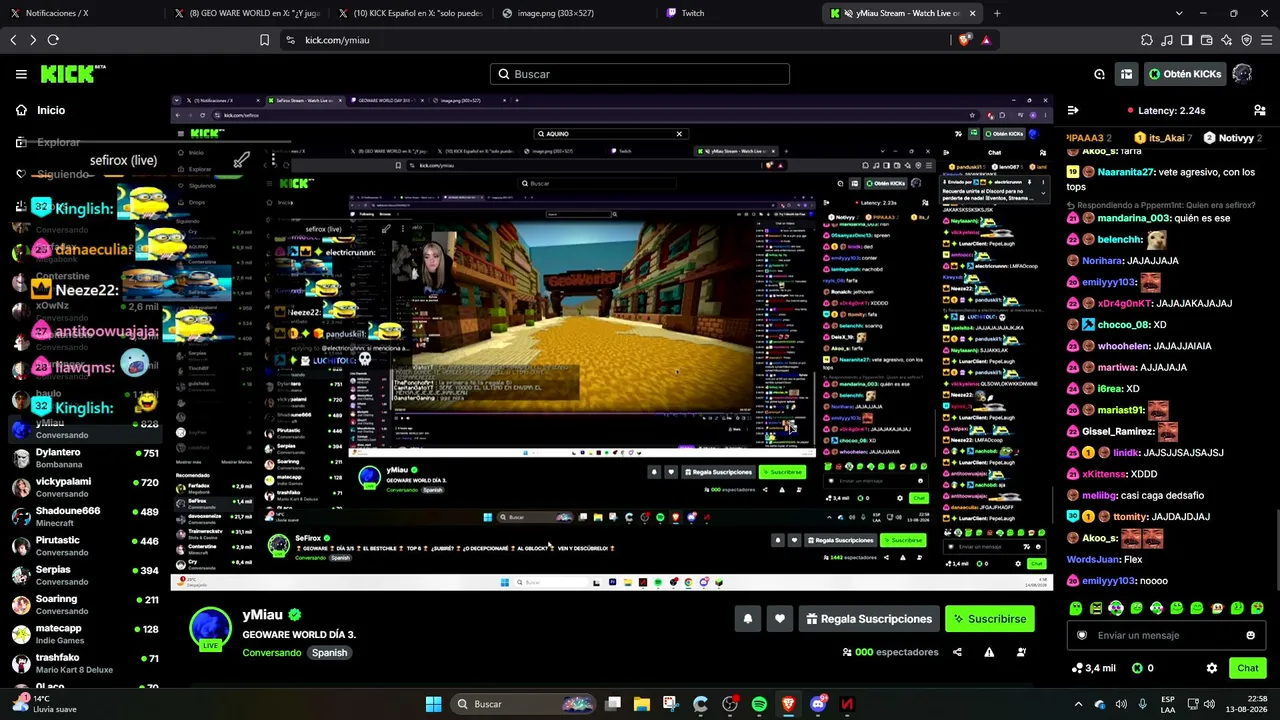
Task: Open trashfako channel in sidebar
Action: [x=86, y=663]
